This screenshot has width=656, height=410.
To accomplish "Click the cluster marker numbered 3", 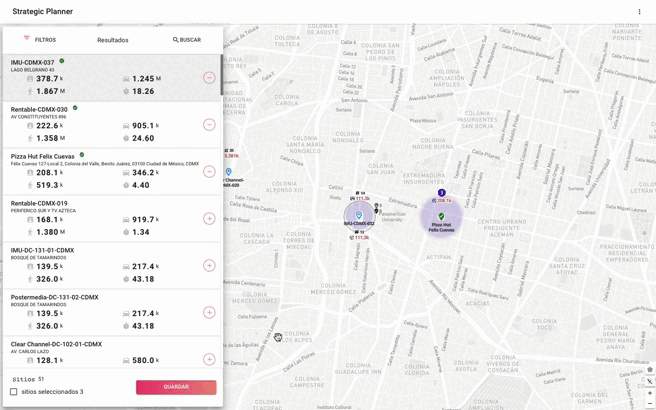I will 441,193.
